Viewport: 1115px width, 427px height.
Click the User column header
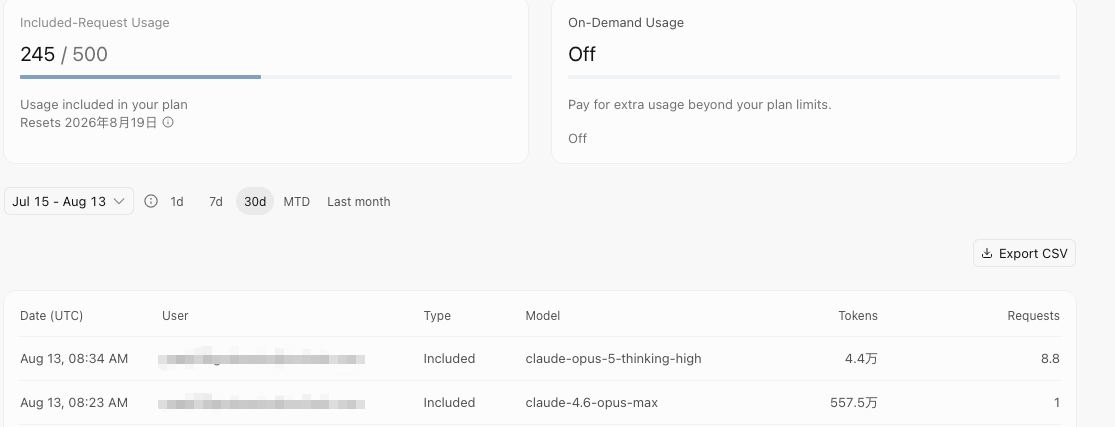(175, 315)
